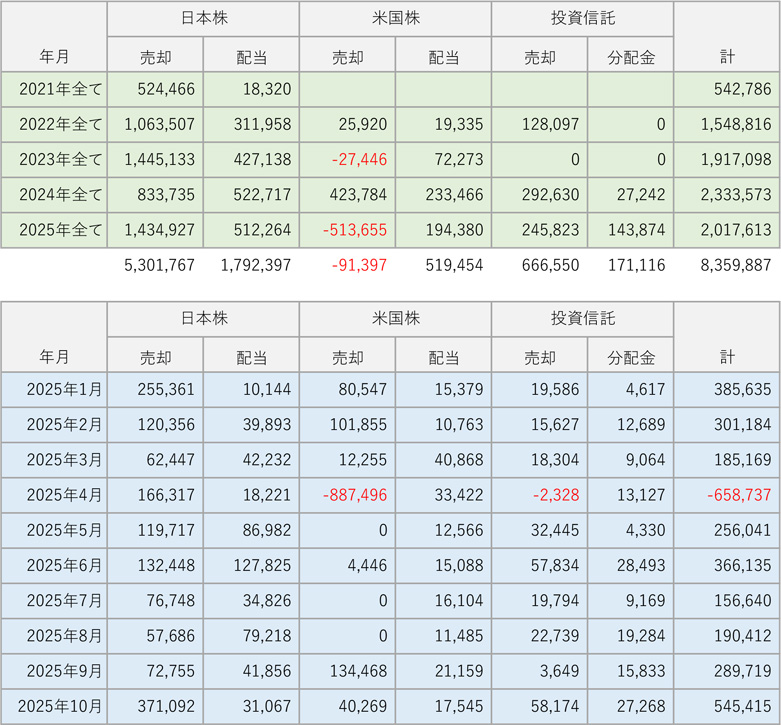Select the 2022年全て row label
781x725 pixels.
pyautogui.click(x=55, y=125)
